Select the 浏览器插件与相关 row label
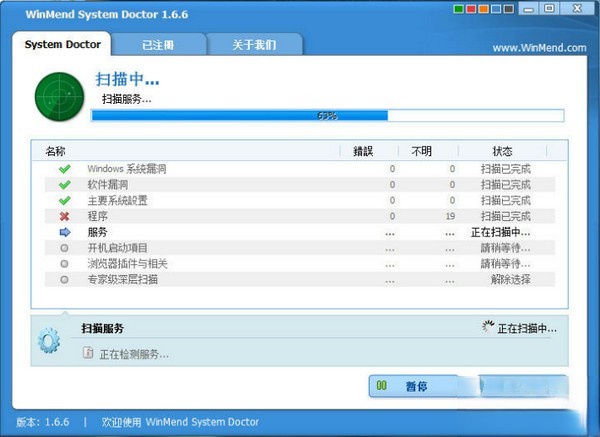 127,264
